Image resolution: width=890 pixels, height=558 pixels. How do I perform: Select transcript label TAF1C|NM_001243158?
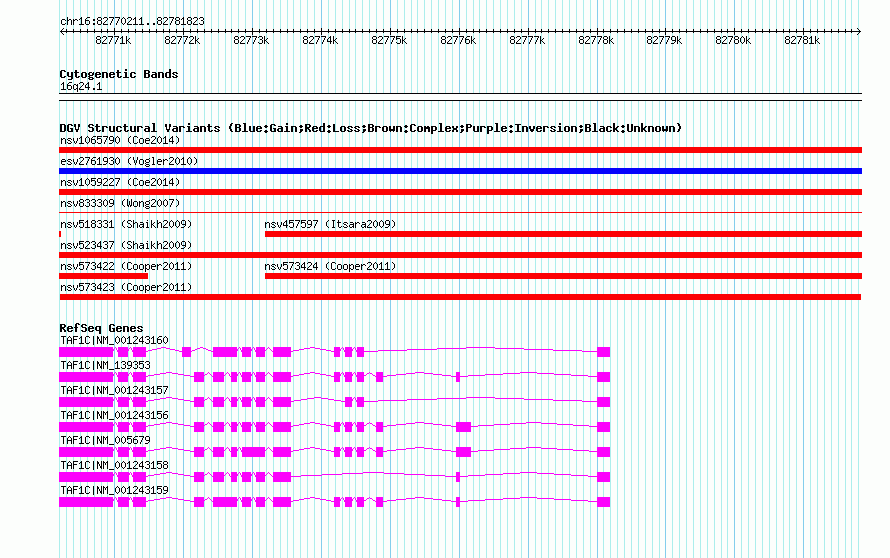click(114, 465)
